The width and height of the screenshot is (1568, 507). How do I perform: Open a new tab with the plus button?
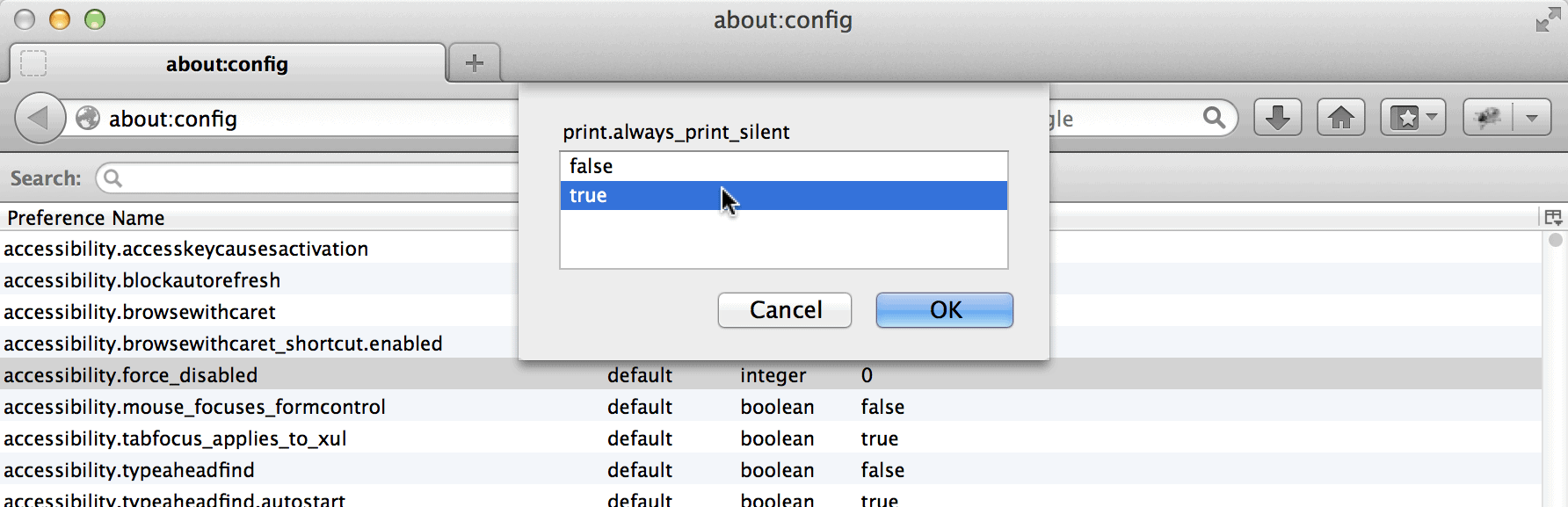point(474,62)
